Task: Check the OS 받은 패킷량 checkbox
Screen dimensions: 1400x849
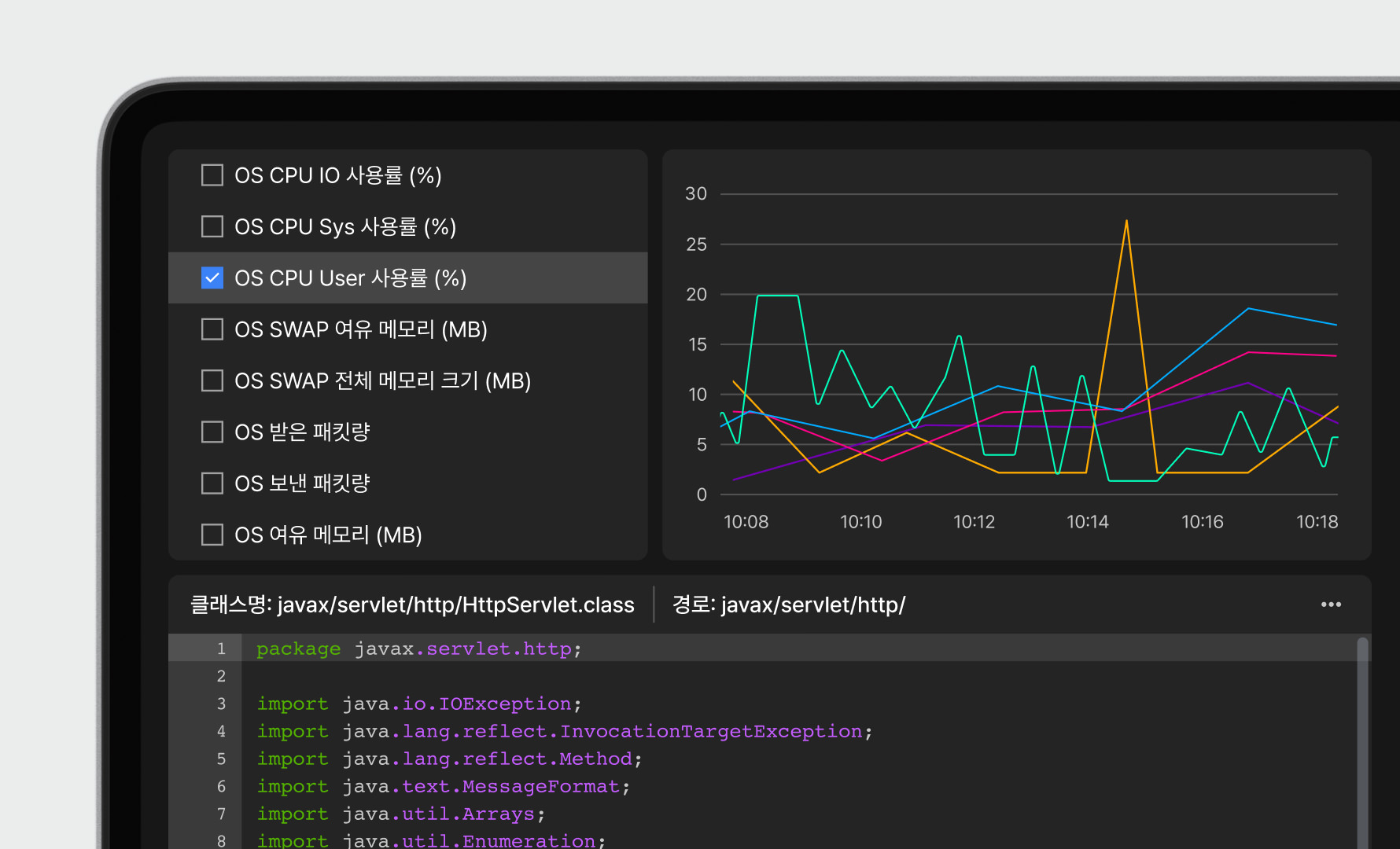Action: pos(212,432)
